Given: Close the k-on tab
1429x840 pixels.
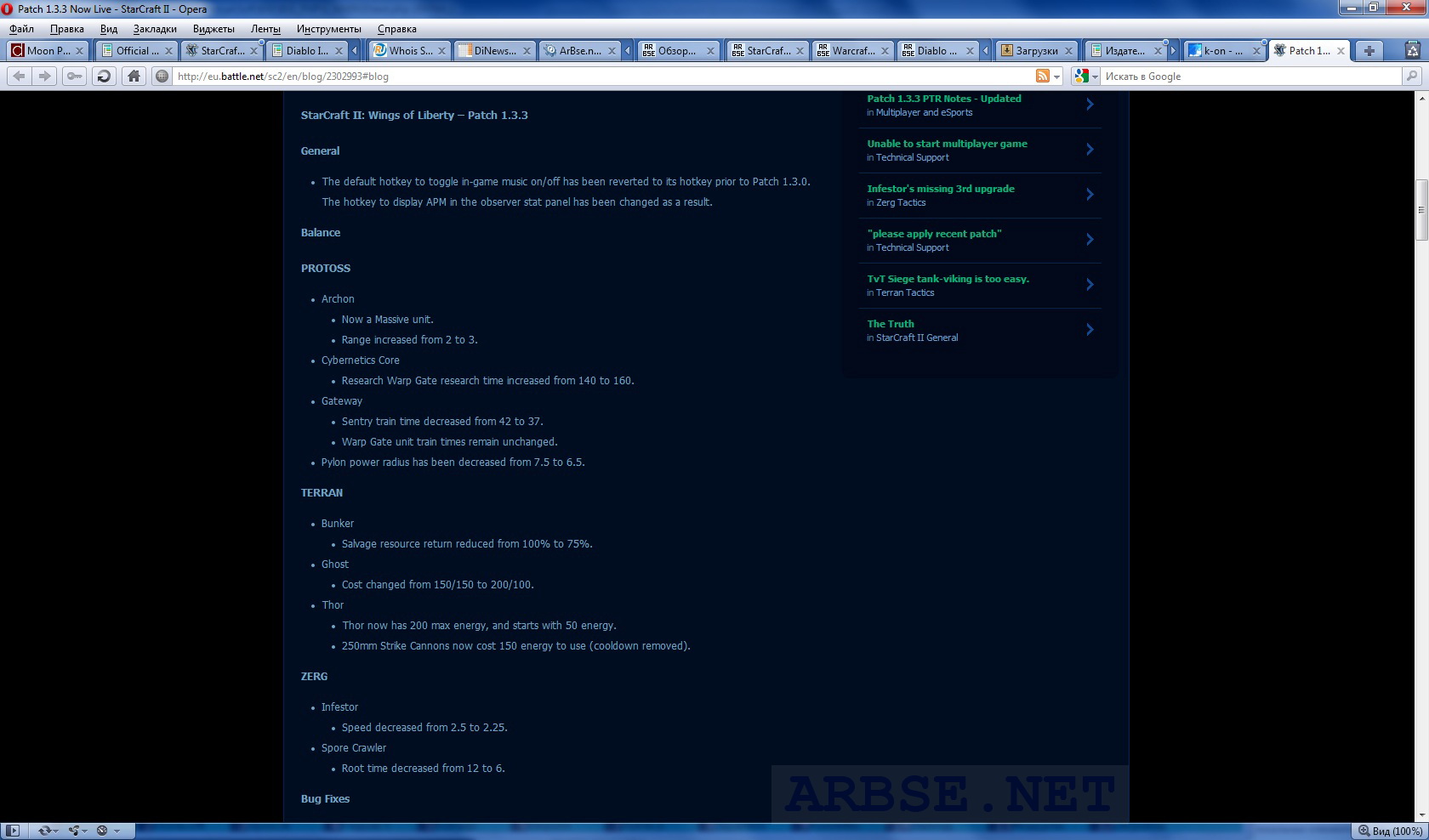Looking at the screenshot, I should (1255, 51).
